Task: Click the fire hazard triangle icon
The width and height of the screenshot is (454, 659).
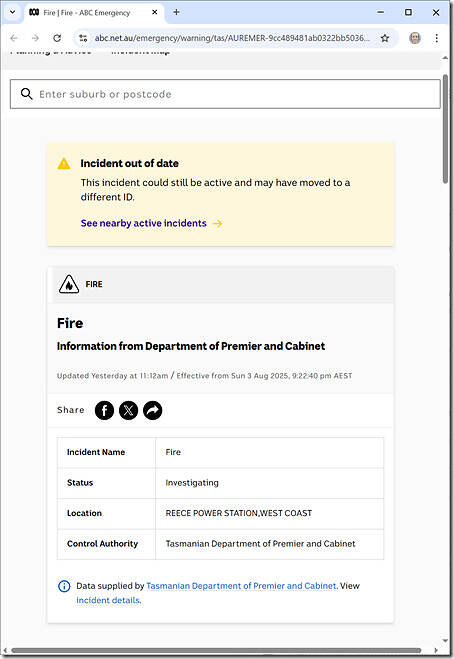Action: [x=69, y=285]
